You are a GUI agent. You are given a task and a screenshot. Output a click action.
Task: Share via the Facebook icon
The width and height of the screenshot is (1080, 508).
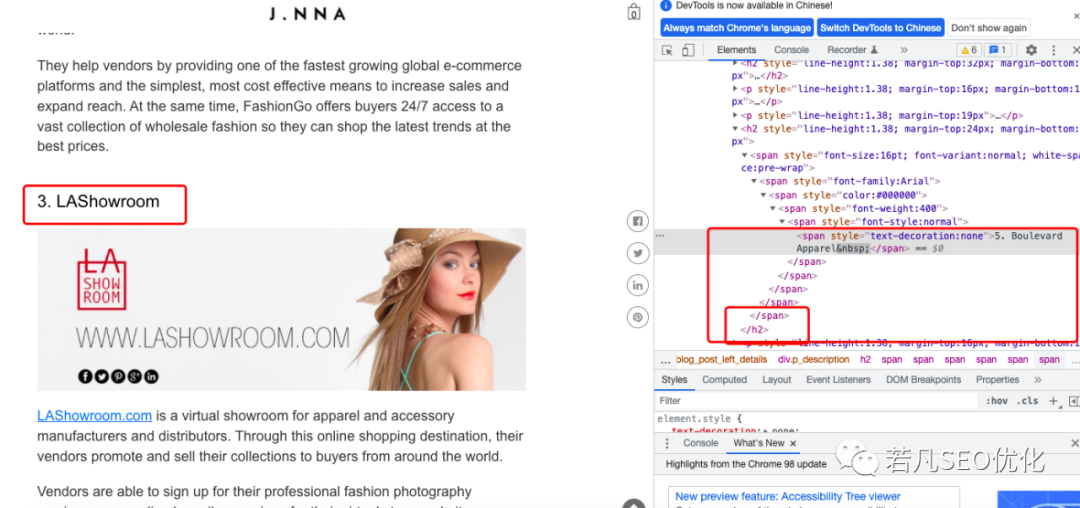coord(637,222)
